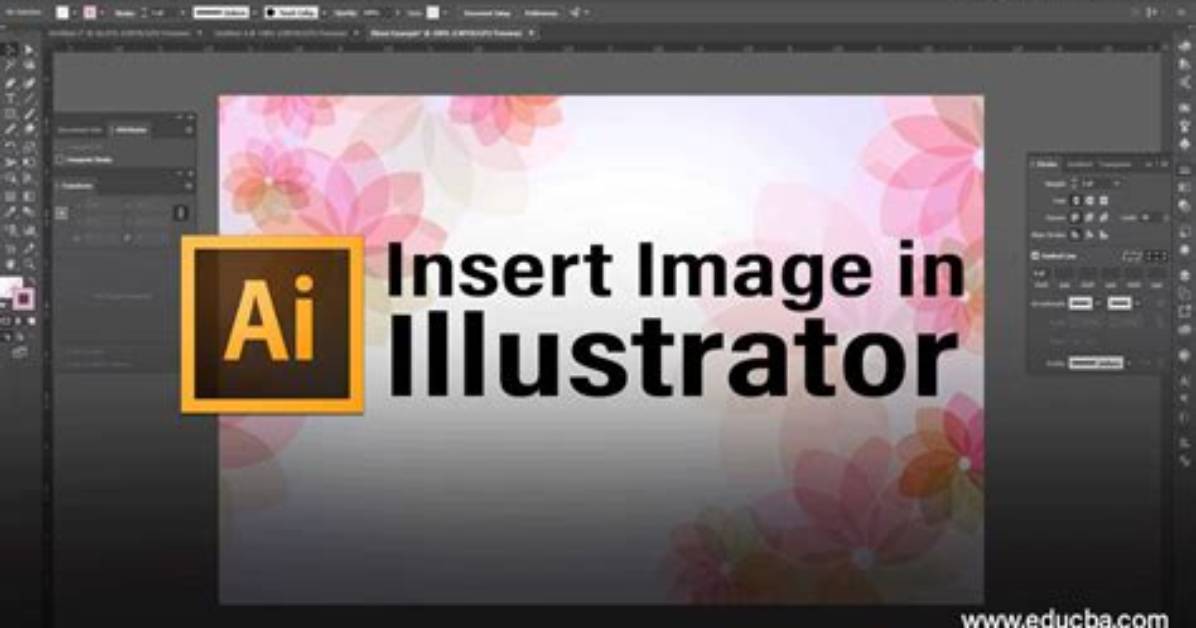
Task: Choose Projecting Cap in Stroke panel
Action: click(x=1104, y=201)
